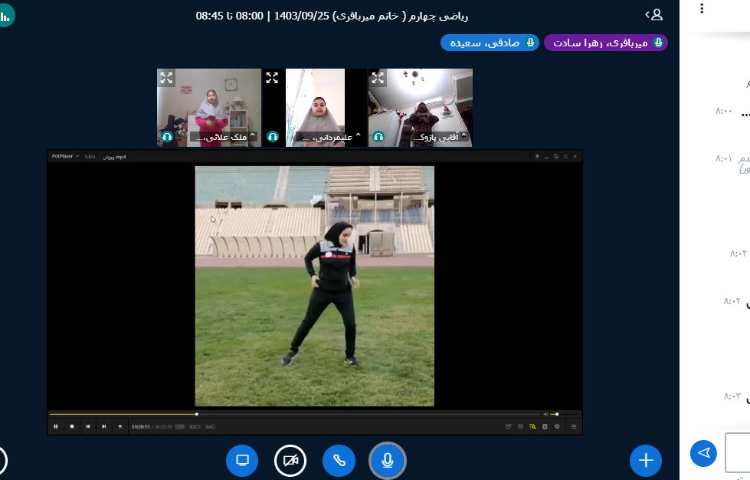This screenshot has height=480, width=750.
Task: Open the blue plus actions button
Action: coord(646,460)
